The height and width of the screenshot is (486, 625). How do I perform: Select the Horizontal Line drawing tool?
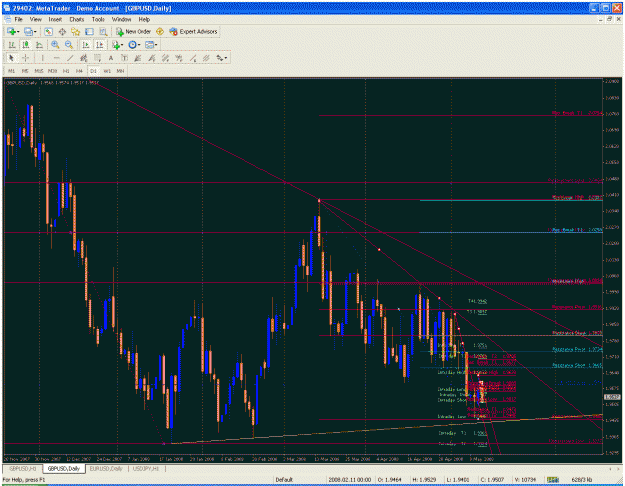point(56,58)
